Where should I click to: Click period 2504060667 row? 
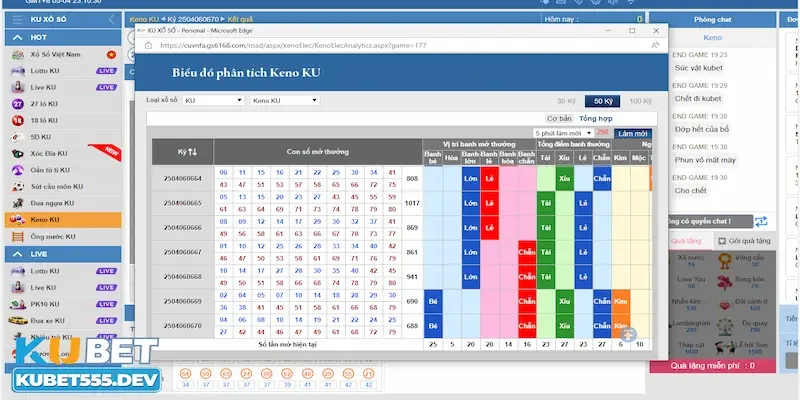[183, 252]
